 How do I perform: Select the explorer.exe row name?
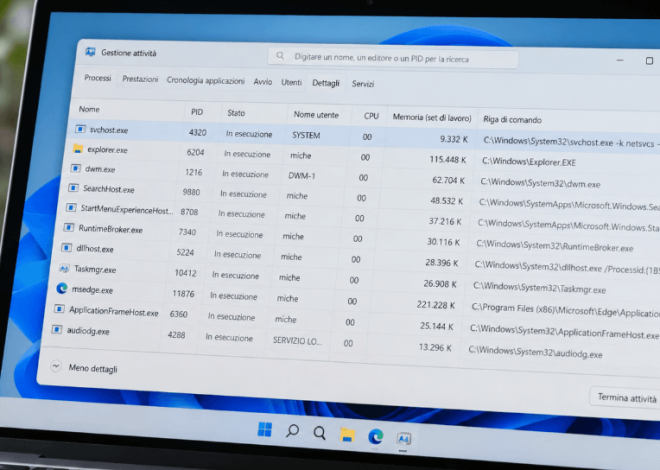click(107, 150)
